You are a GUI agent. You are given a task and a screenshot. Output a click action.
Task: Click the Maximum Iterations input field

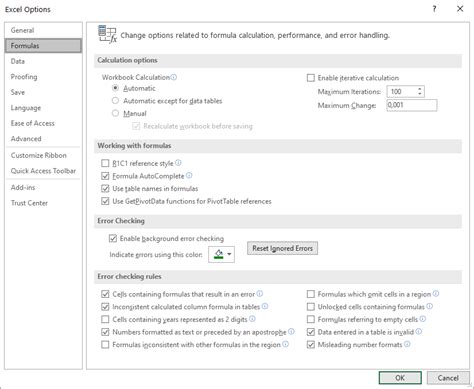pos(402,91)
